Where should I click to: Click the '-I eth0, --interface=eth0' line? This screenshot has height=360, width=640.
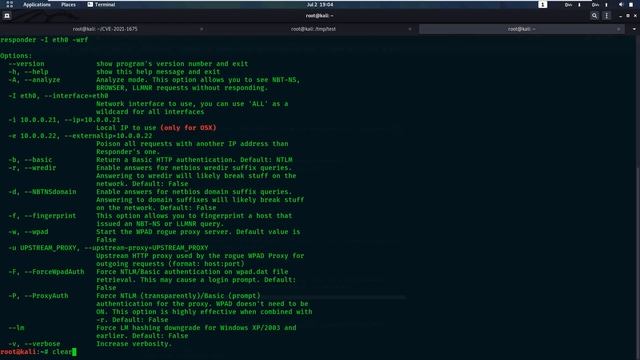(58, 96)
